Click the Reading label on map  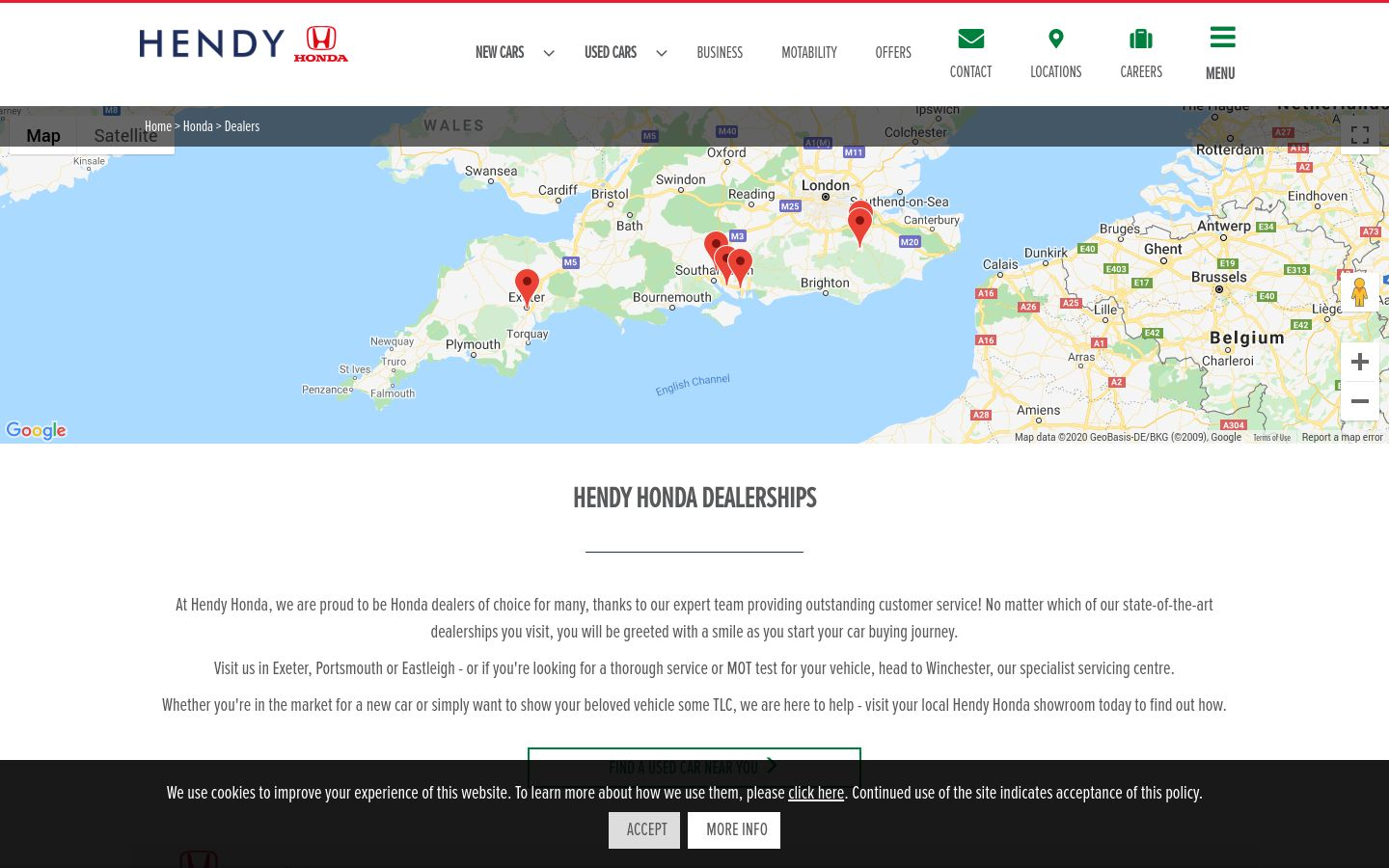751,194
